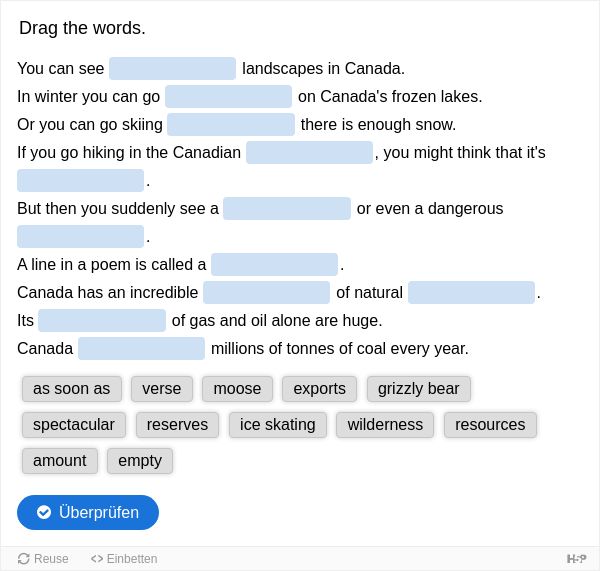
Task: Click the blank before 'landscapes in Canada'
Action: coord(173,69)
